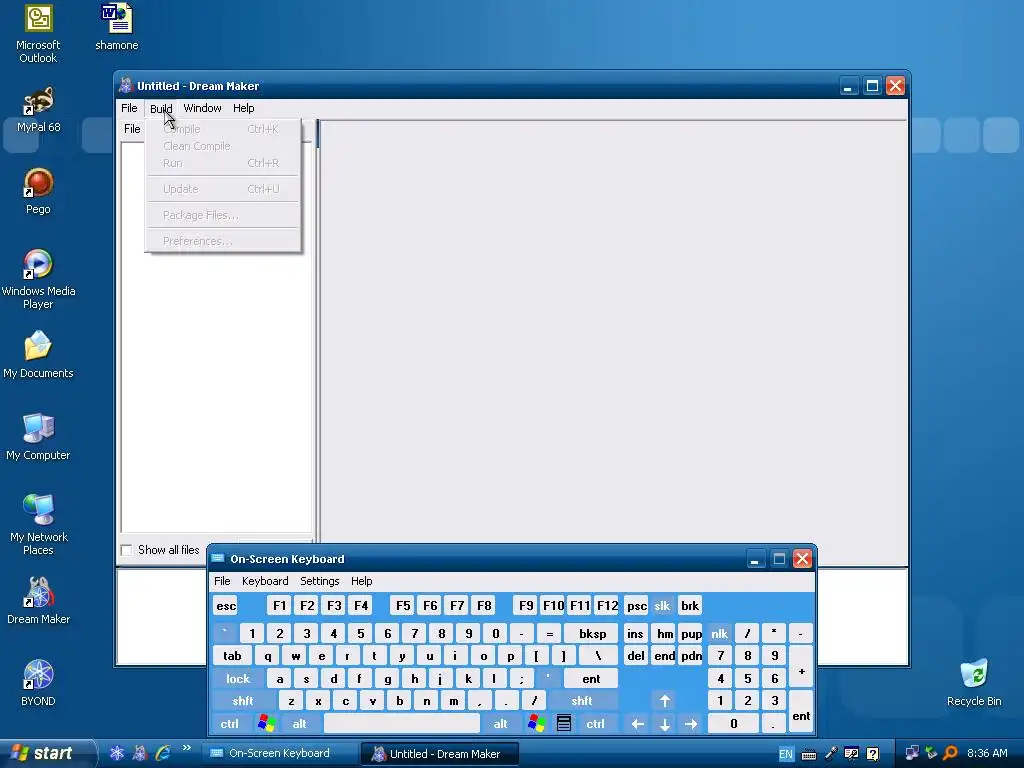This screenshot has width=1024, height=768.
Task: Select the File tab in file panel
Action: pos(133,129)
